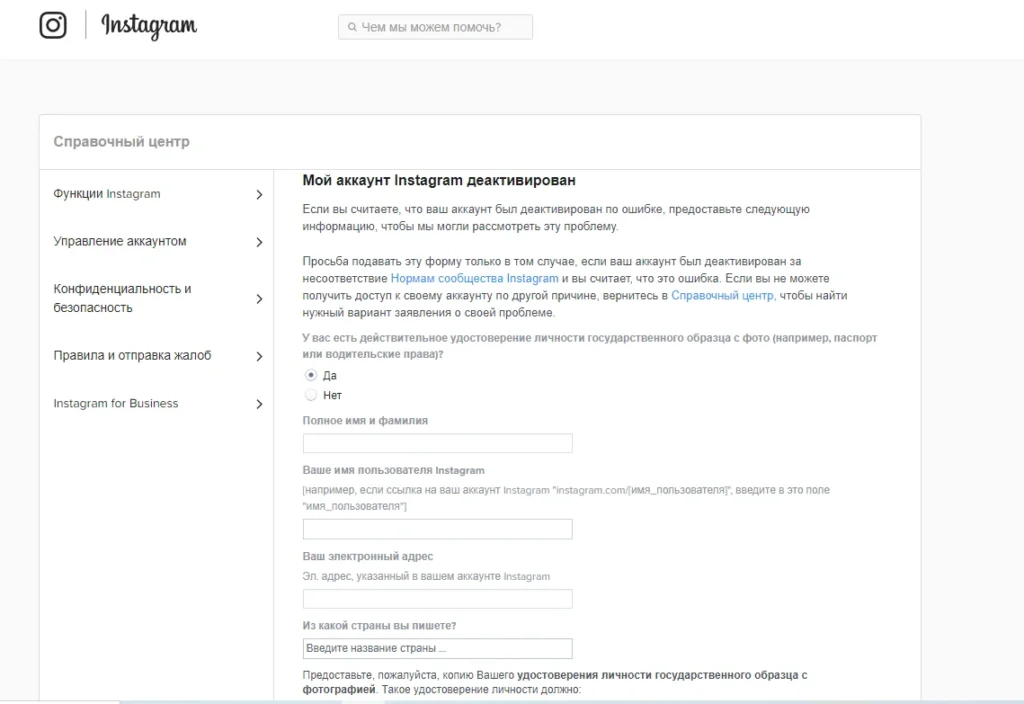
Task: Expand Конфиденциальность и безопасность chevron arrow
Action: (x=259, y=299)
